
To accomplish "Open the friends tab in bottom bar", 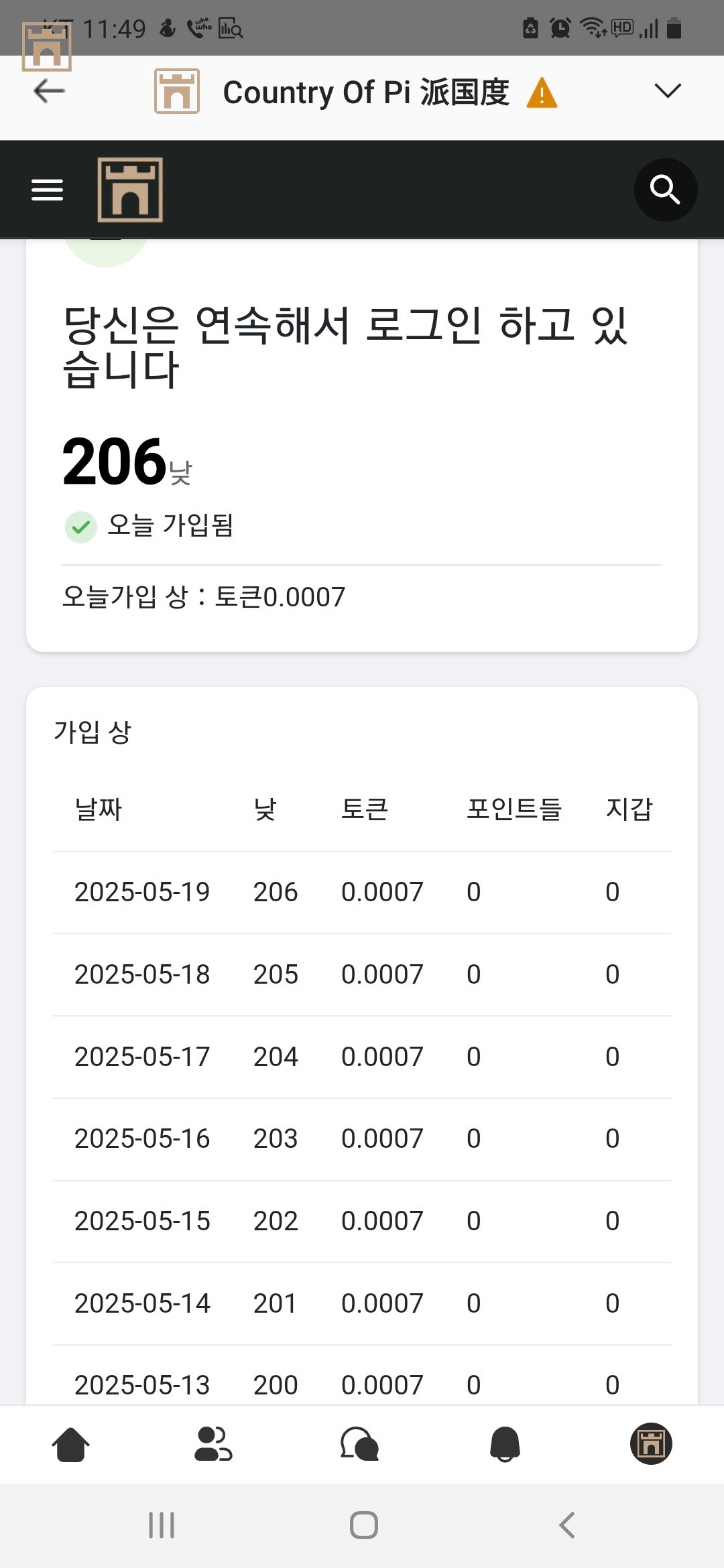I will click(213, 1444).
